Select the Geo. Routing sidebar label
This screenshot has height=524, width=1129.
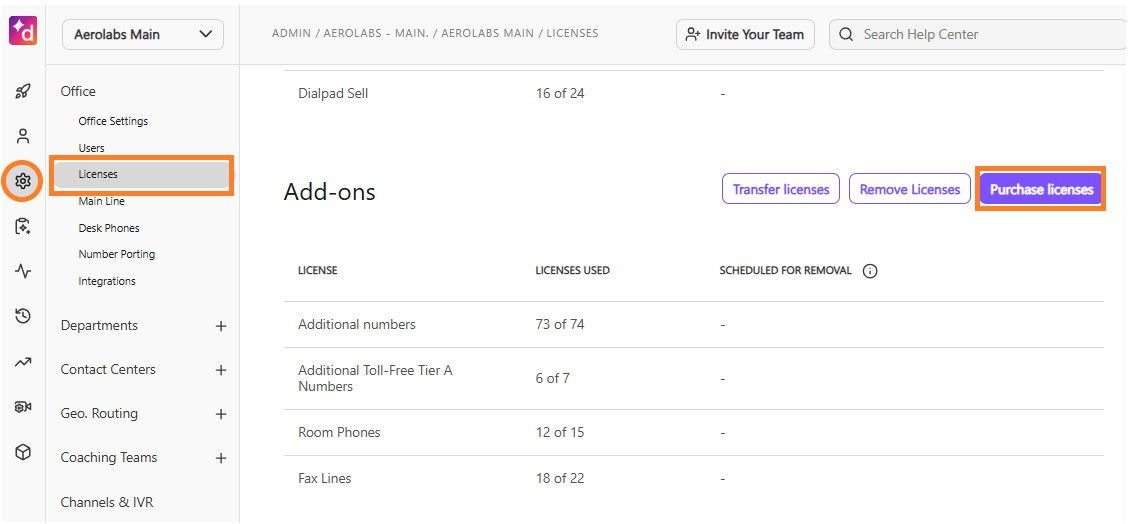coord(99,415)
